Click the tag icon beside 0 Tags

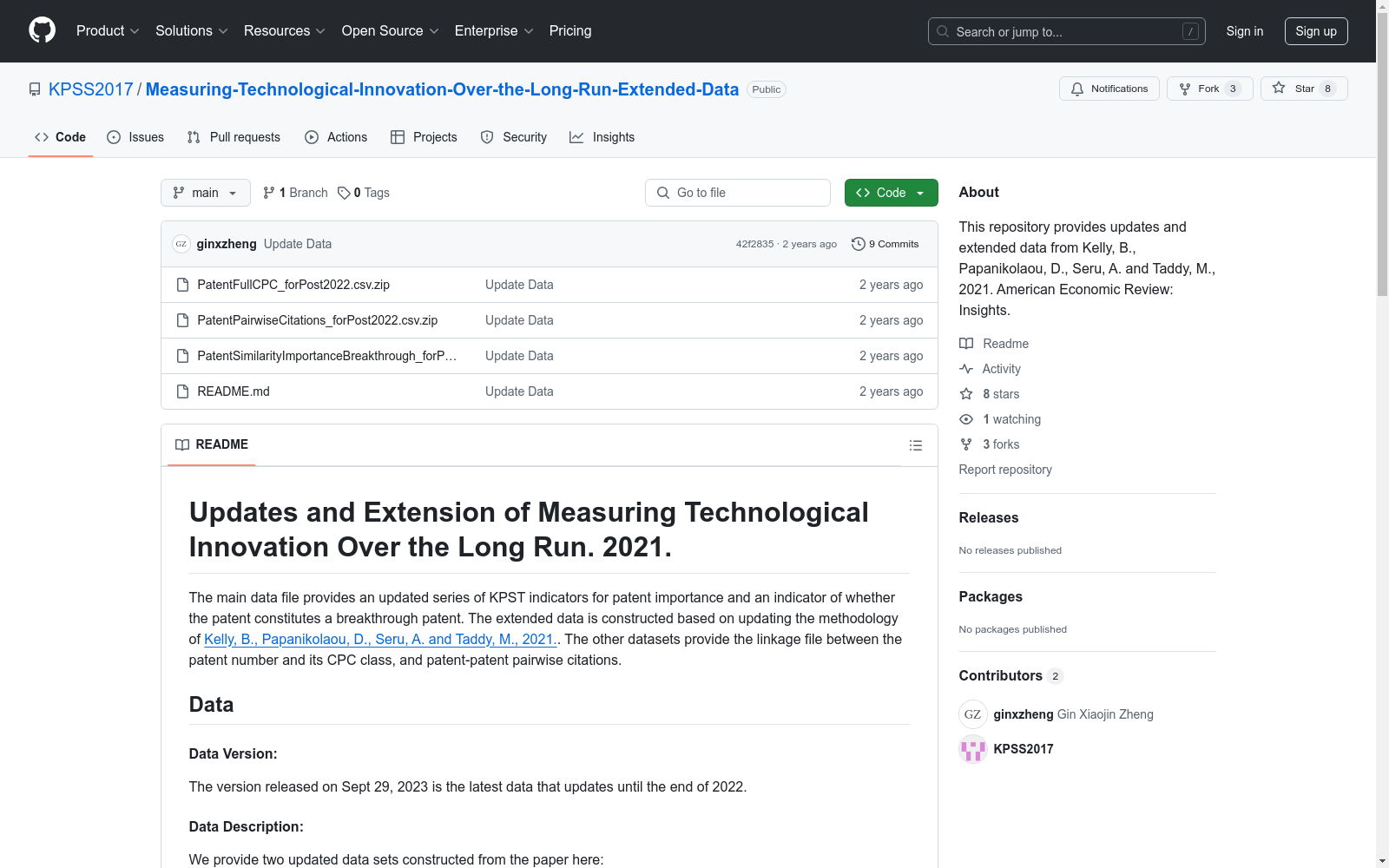coord(344,193)
